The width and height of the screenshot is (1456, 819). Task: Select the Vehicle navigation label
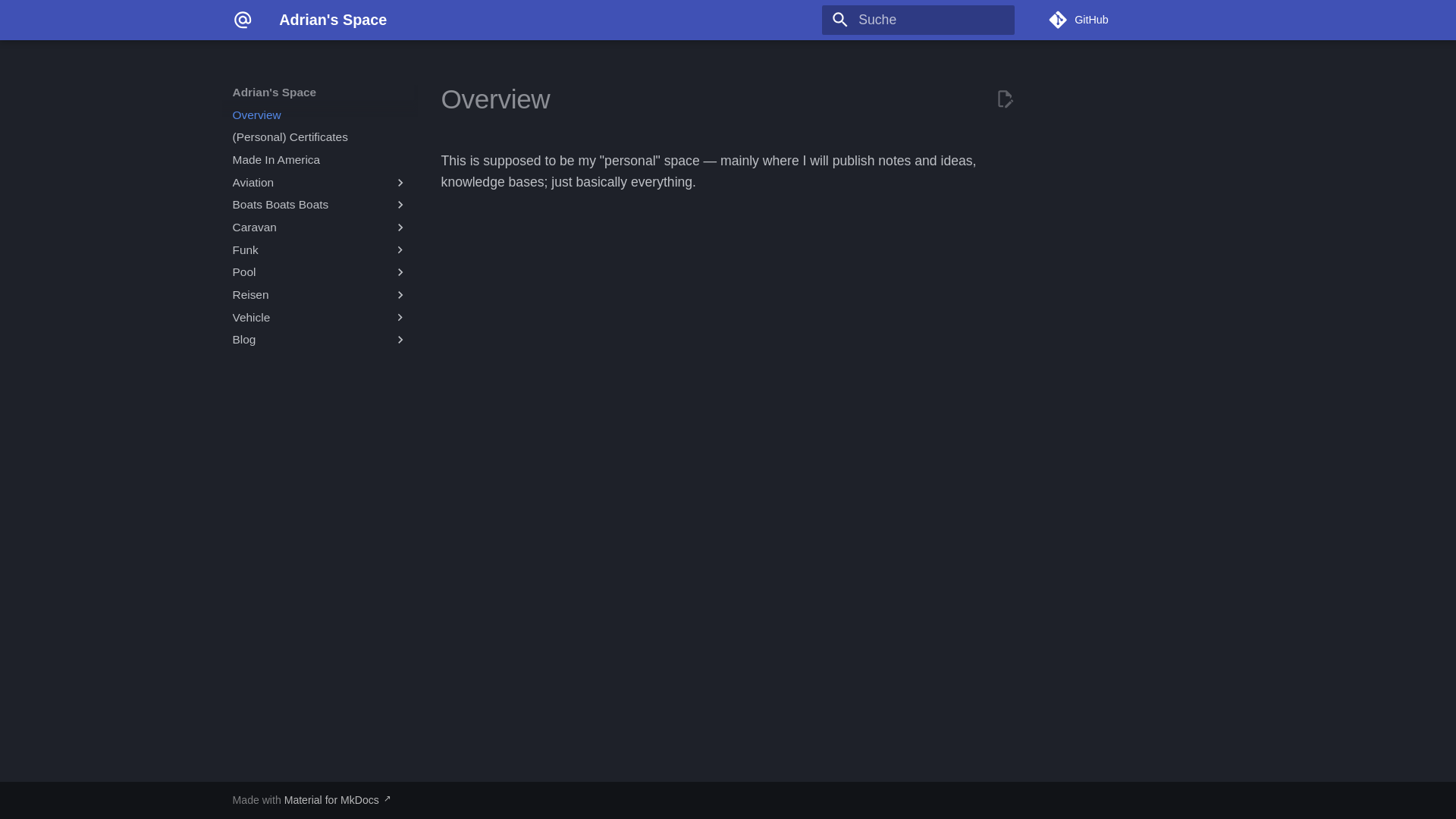(251, 318)
